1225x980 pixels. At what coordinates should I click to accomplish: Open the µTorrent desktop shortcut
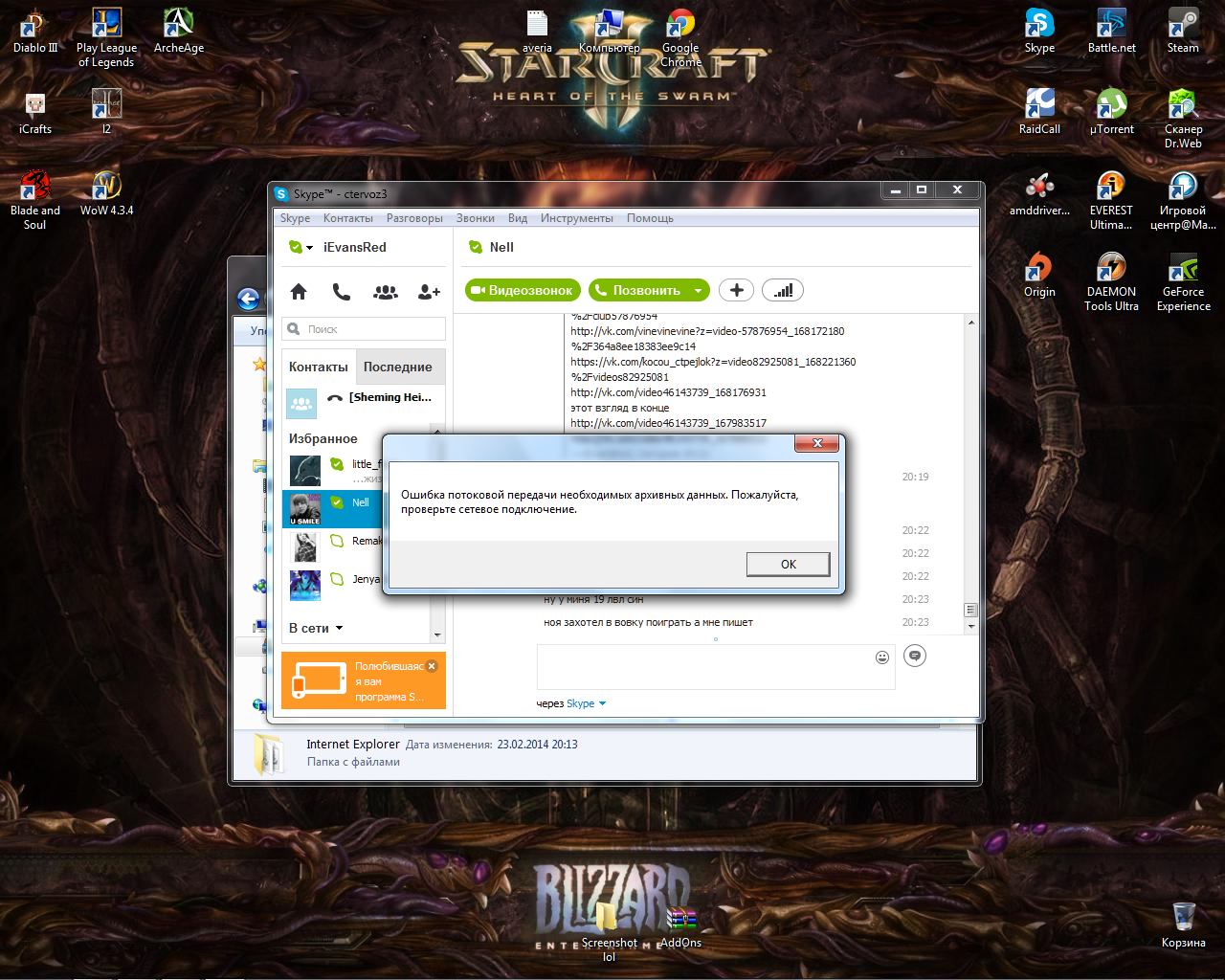(x=1111, y=112)
